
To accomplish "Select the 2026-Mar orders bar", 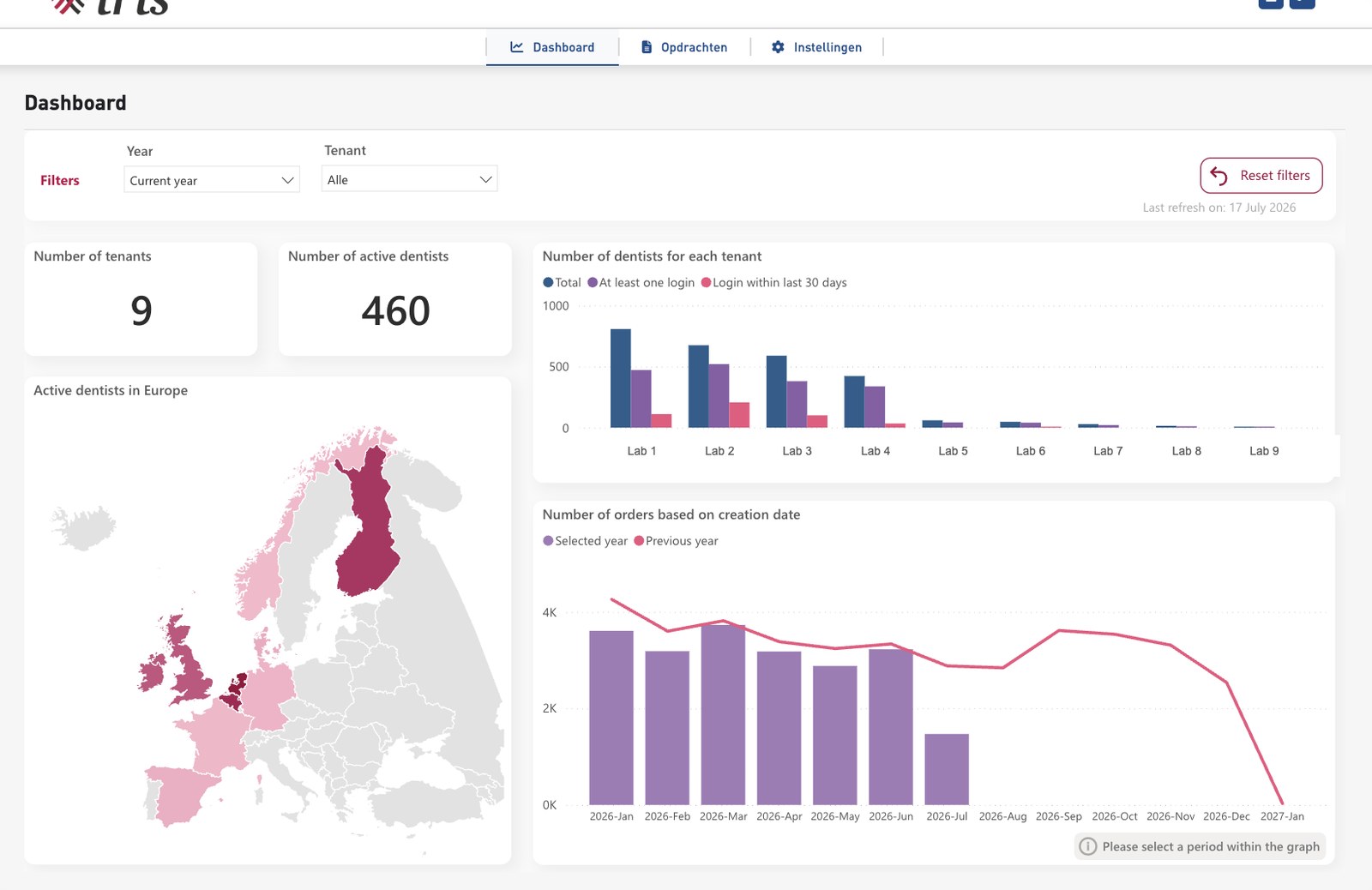I will click(723, 715).
